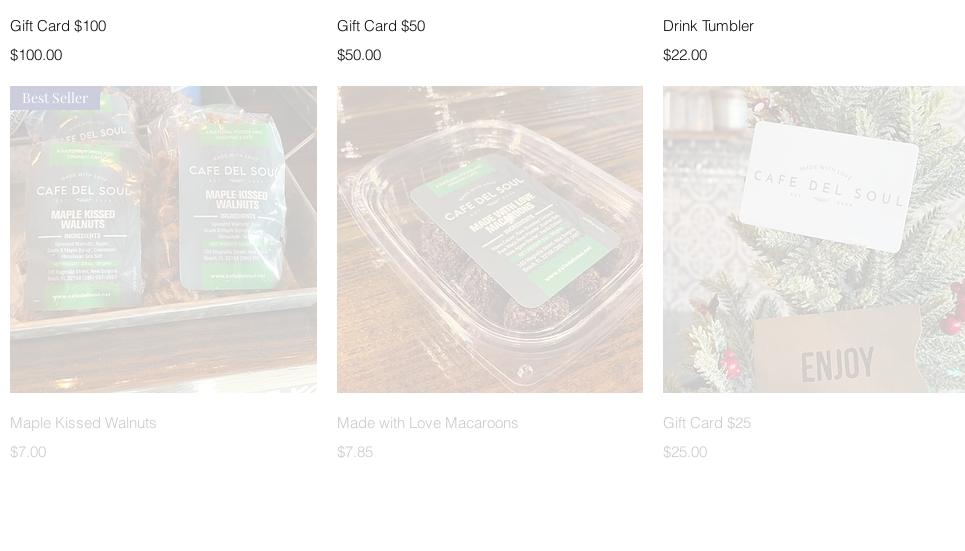Select the Made with Love Macaroons title
The image size is (965, 551).
click(427, 423)
